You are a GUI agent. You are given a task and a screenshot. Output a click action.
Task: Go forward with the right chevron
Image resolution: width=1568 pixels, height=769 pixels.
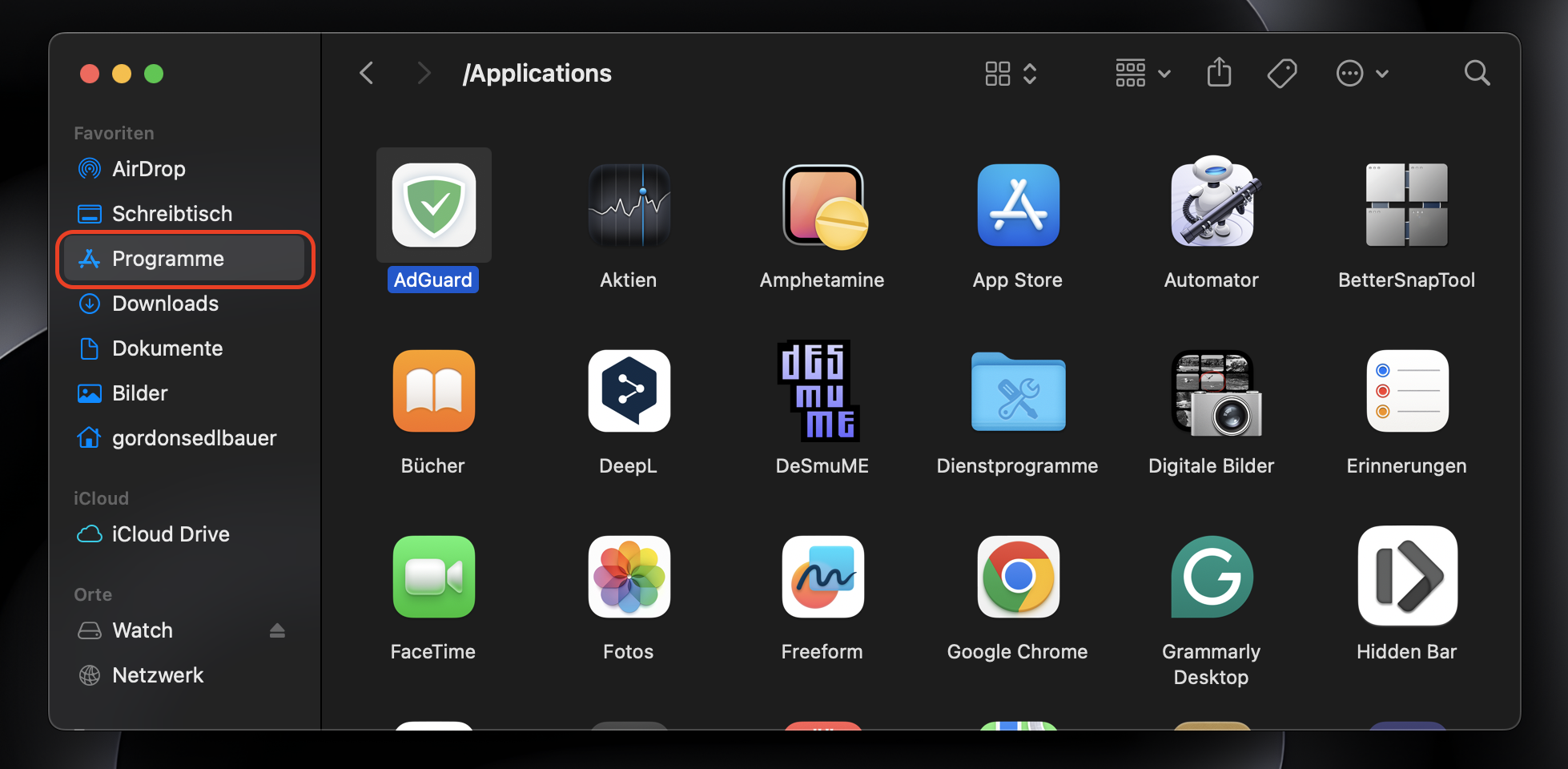(x=424, y=74)
